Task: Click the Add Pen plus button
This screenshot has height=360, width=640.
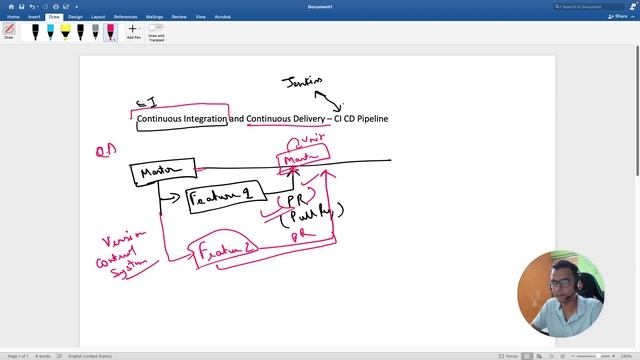Action: click(132, 29)
